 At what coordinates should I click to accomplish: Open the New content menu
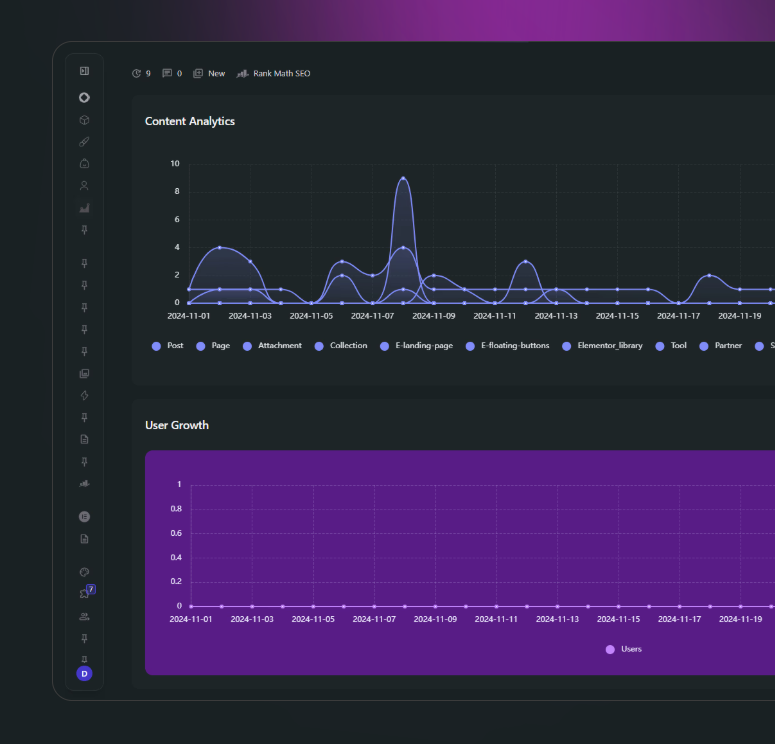pyautogui.click(x=209, y=73)
